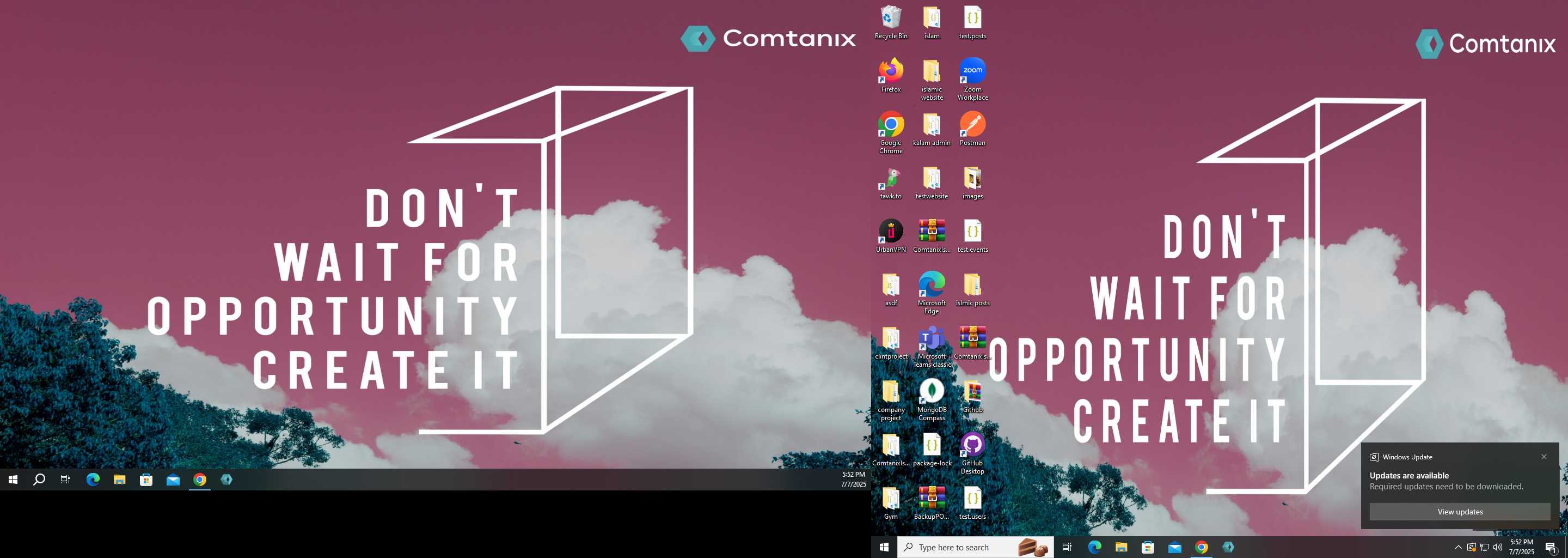1568x558 pixels.
Task: Select the test.events JSON file
Action: coord(972,236)
